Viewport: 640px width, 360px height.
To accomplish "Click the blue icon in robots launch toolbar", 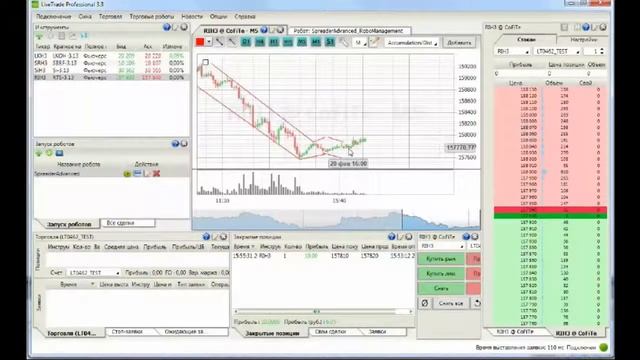I will pos(59,153).
